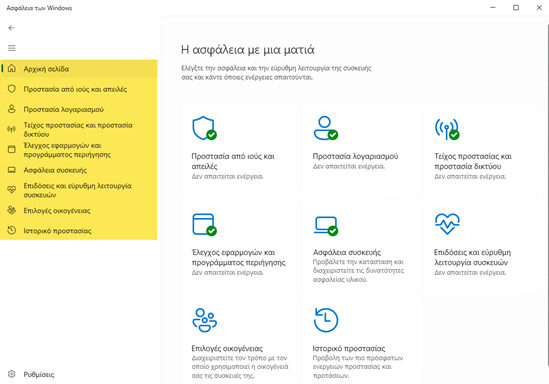The width and height of the screenshot is (549, 384).
Task: Click the large heartbeat icon for device health
Action: click(447, 224)
